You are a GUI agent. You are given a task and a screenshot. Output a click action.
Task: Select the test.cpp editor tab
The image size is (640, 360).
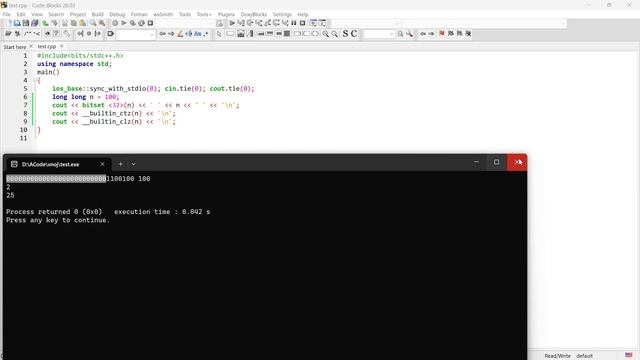tap(47, 47)
